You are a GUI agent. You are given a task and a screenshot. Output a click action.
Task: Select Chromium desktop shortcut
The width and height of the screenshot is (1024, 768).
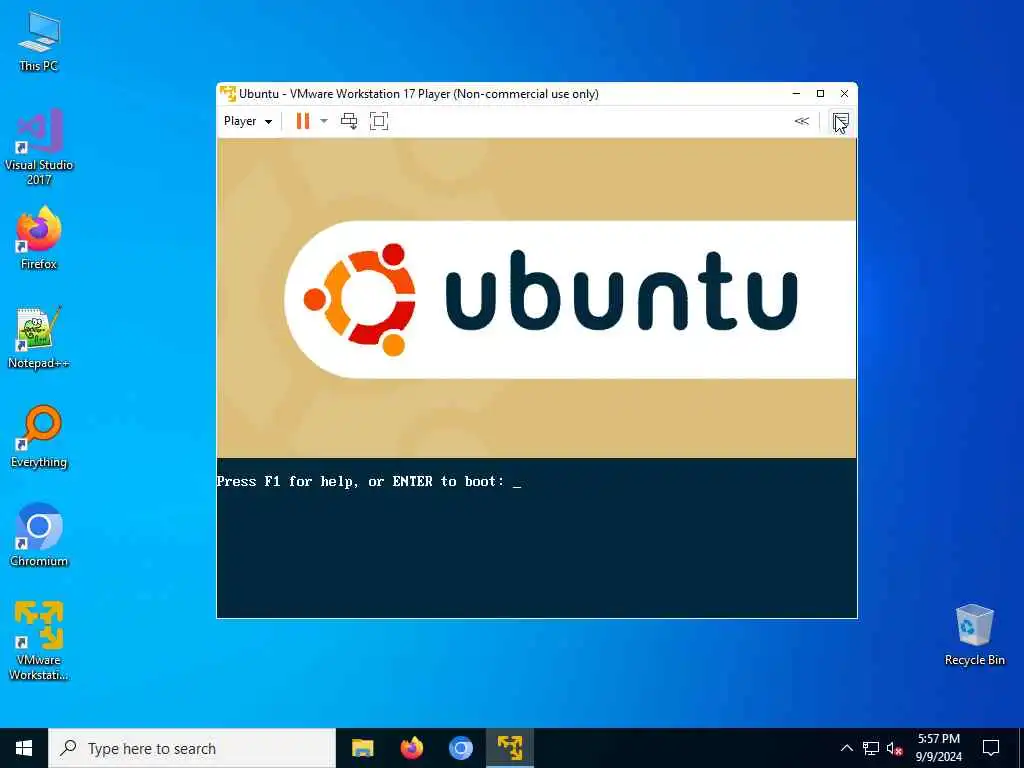39,535
